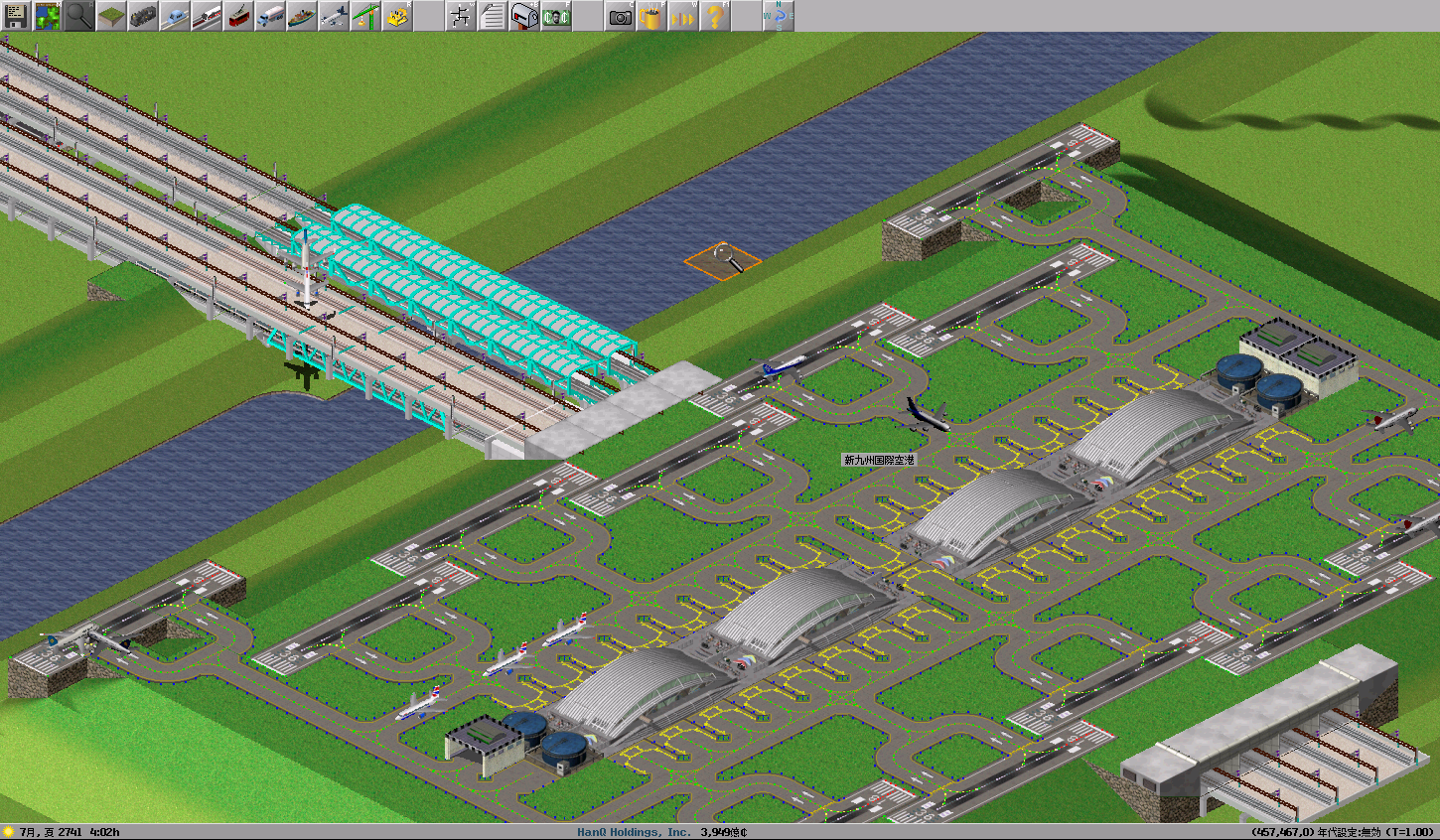Screen dimensions: 1440x840
Task: Open railway construction tools (steam locomotive)
Action: [143, 16]
